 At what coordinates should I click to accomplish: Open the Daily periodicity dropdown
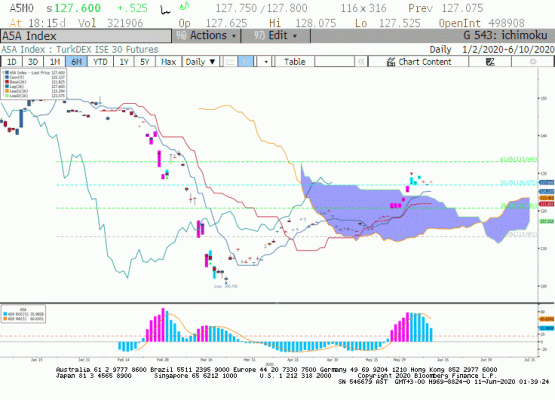pyautogui.click(x=200, y=62)
